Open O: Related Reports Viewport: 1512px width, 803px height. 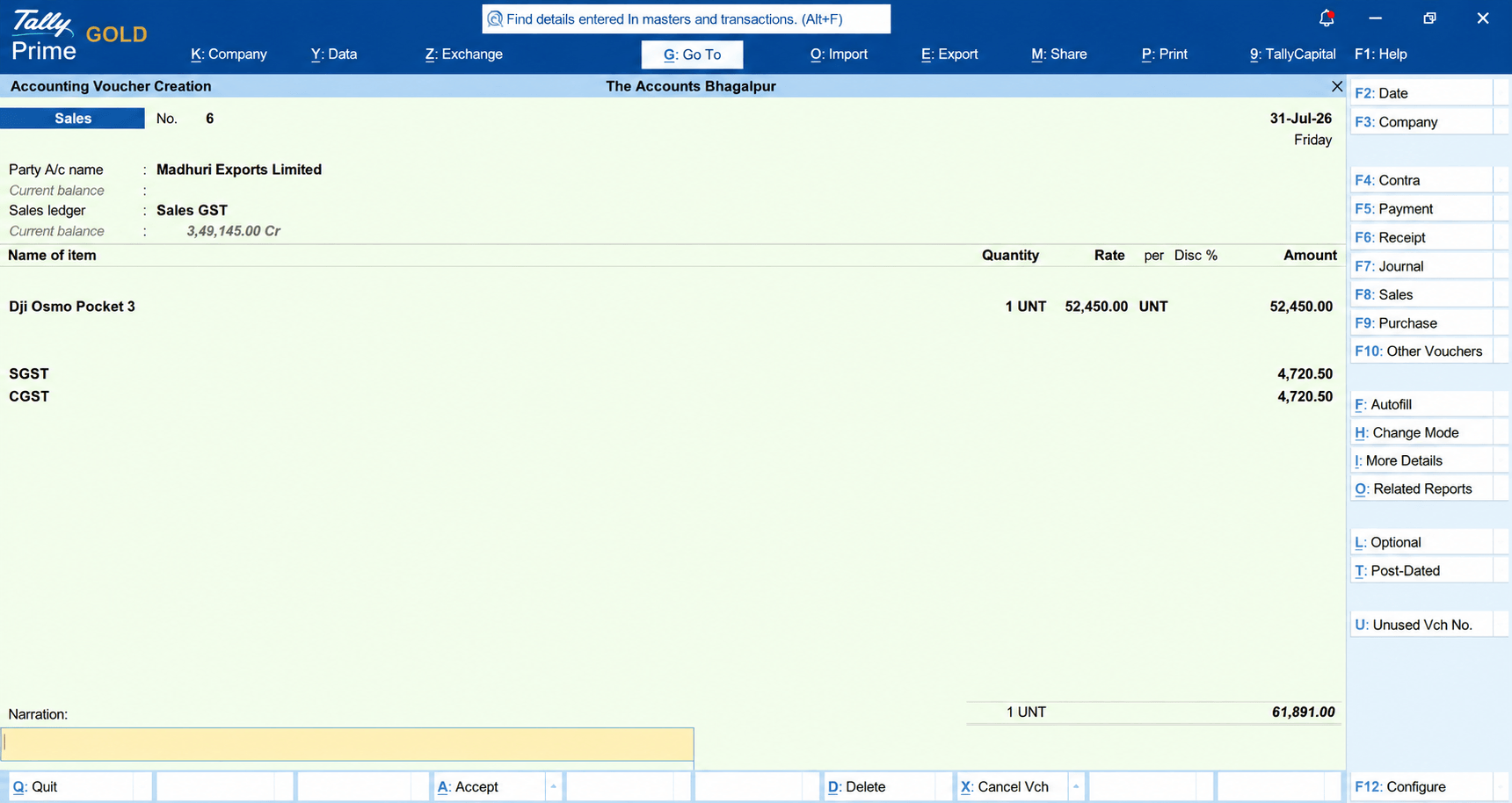tap(1421, 488)
